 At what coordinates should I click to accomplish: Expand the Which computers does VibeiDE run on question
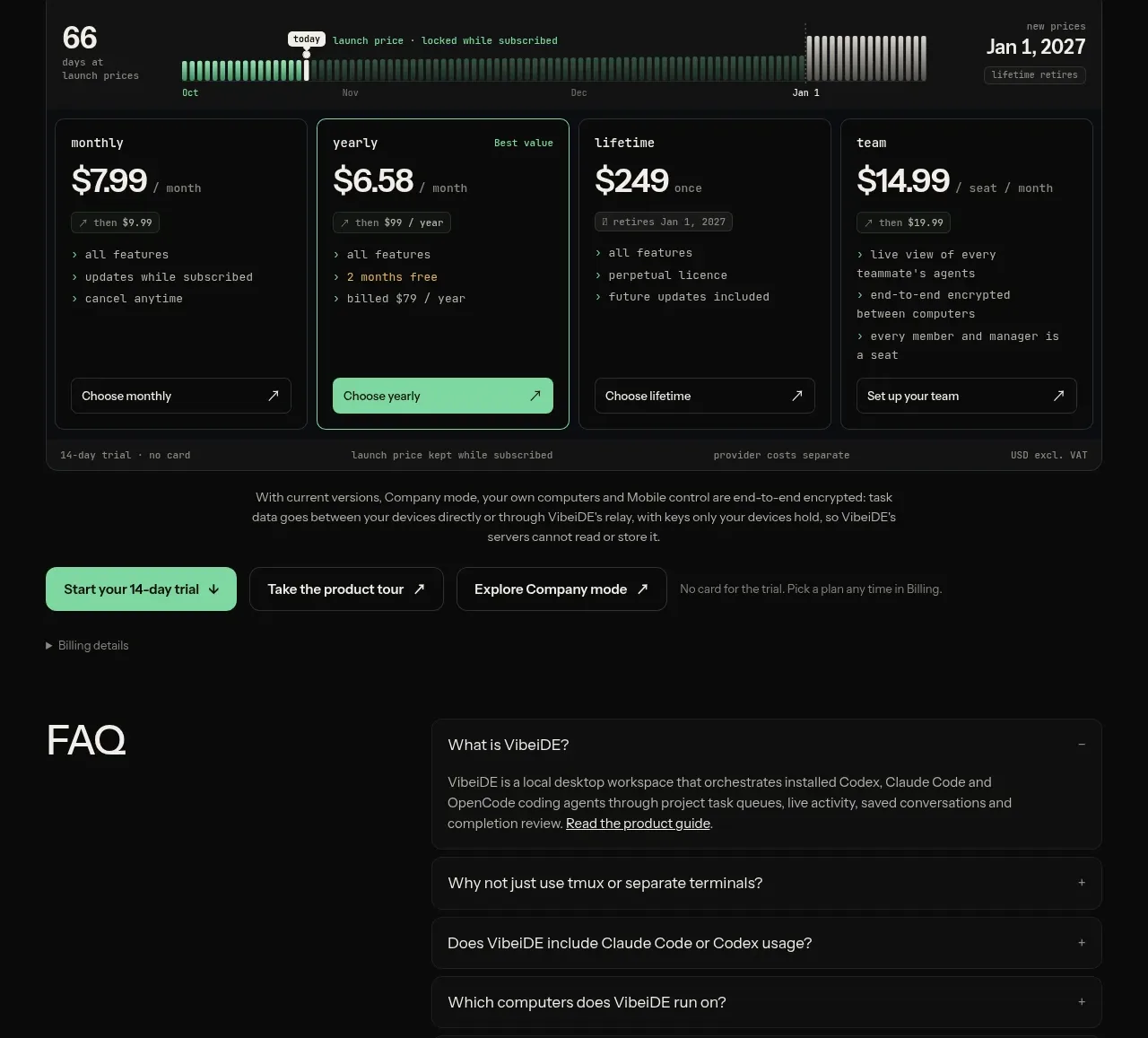(767, 1002)
